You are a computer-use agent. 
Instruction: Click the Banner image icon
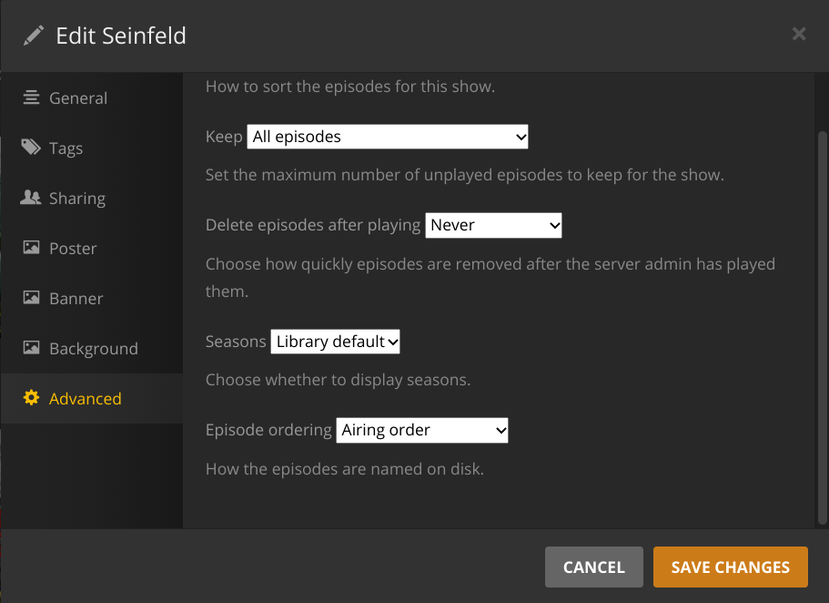coord(31,298)
